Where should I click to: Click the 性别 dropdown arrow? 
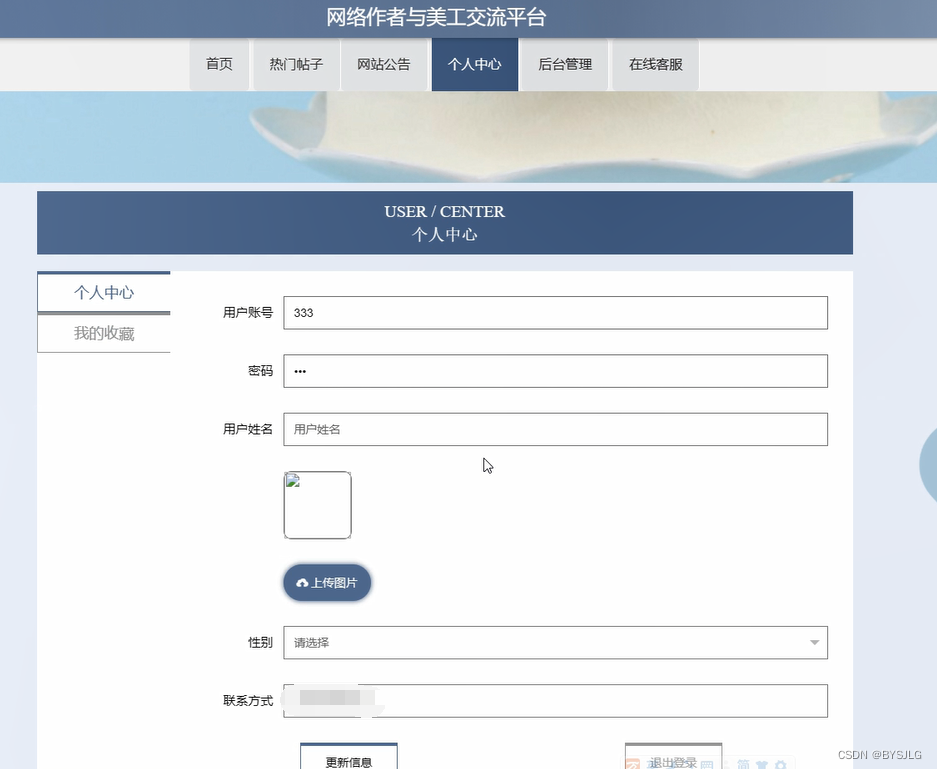(814, 642)
